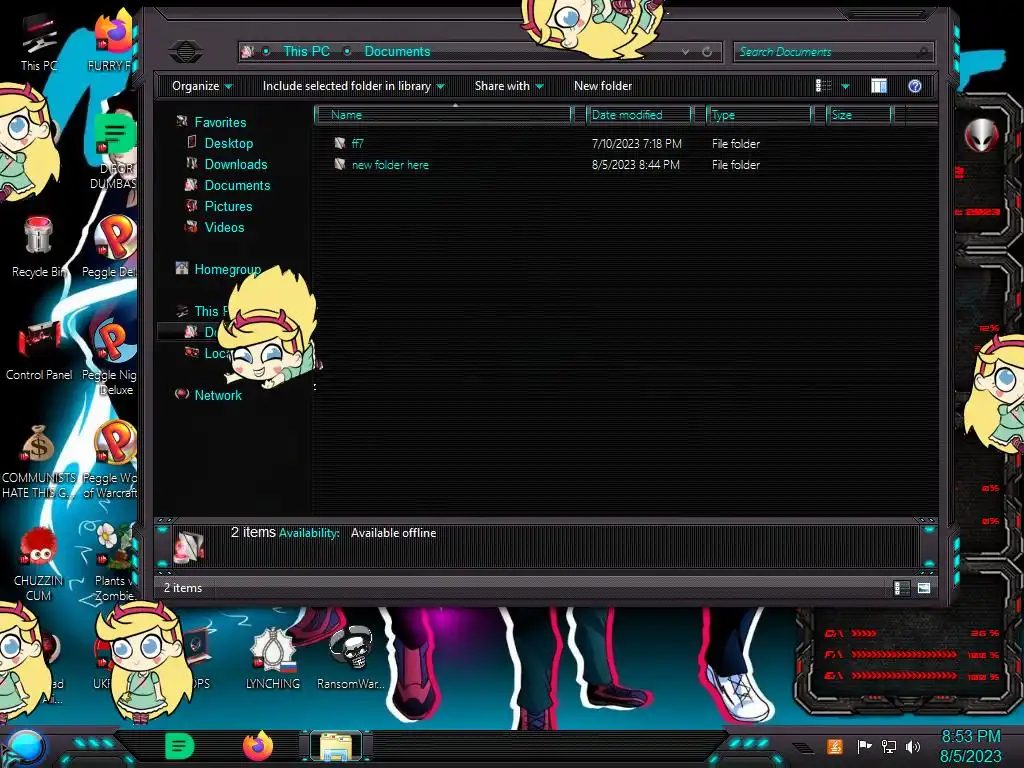Click This PC in the address bar
The height and width of the screenshot is (768, 1024).
click(x=306, y=51)
